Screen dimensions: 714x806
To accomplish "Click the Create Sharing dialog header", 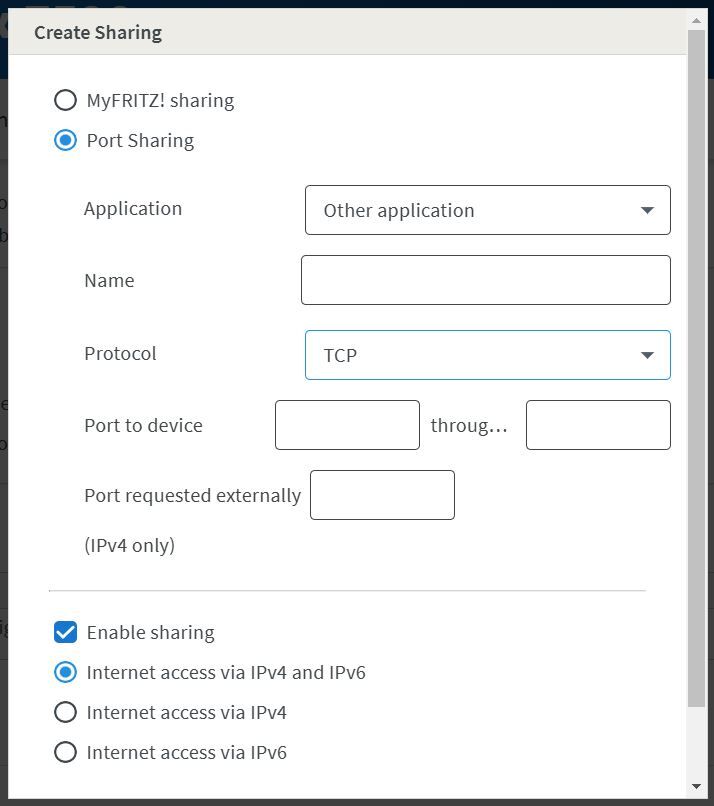I will (x=347, y=32).
